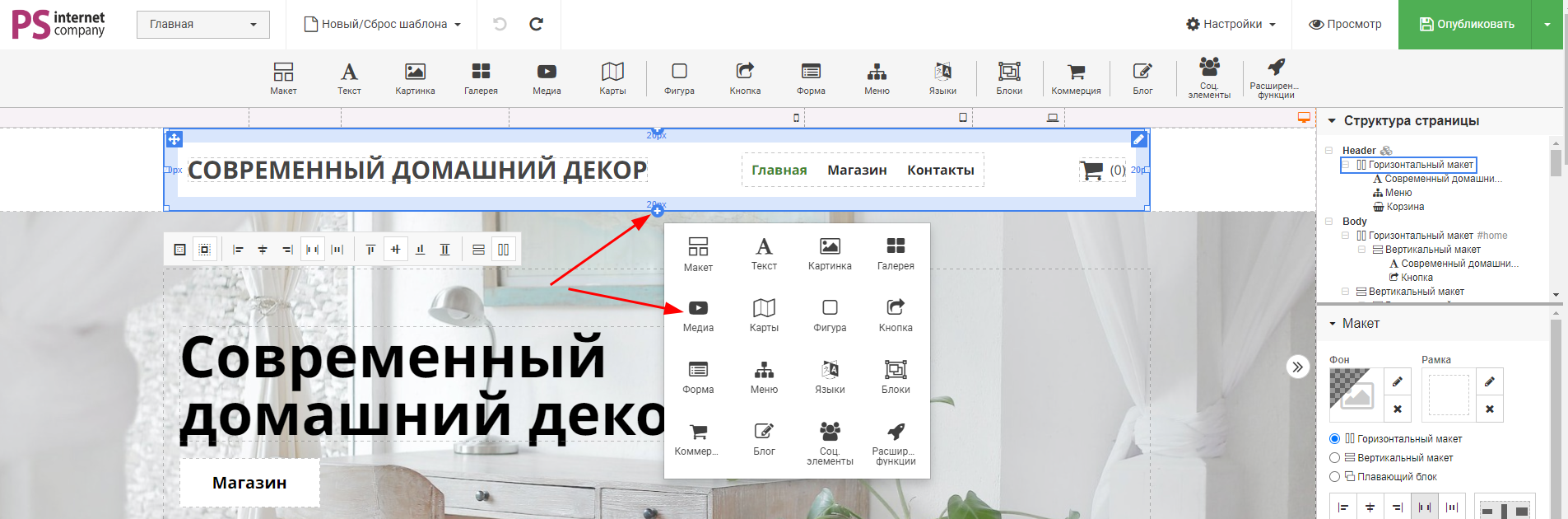Select Плавающий блок radio button

point(1334,477)
